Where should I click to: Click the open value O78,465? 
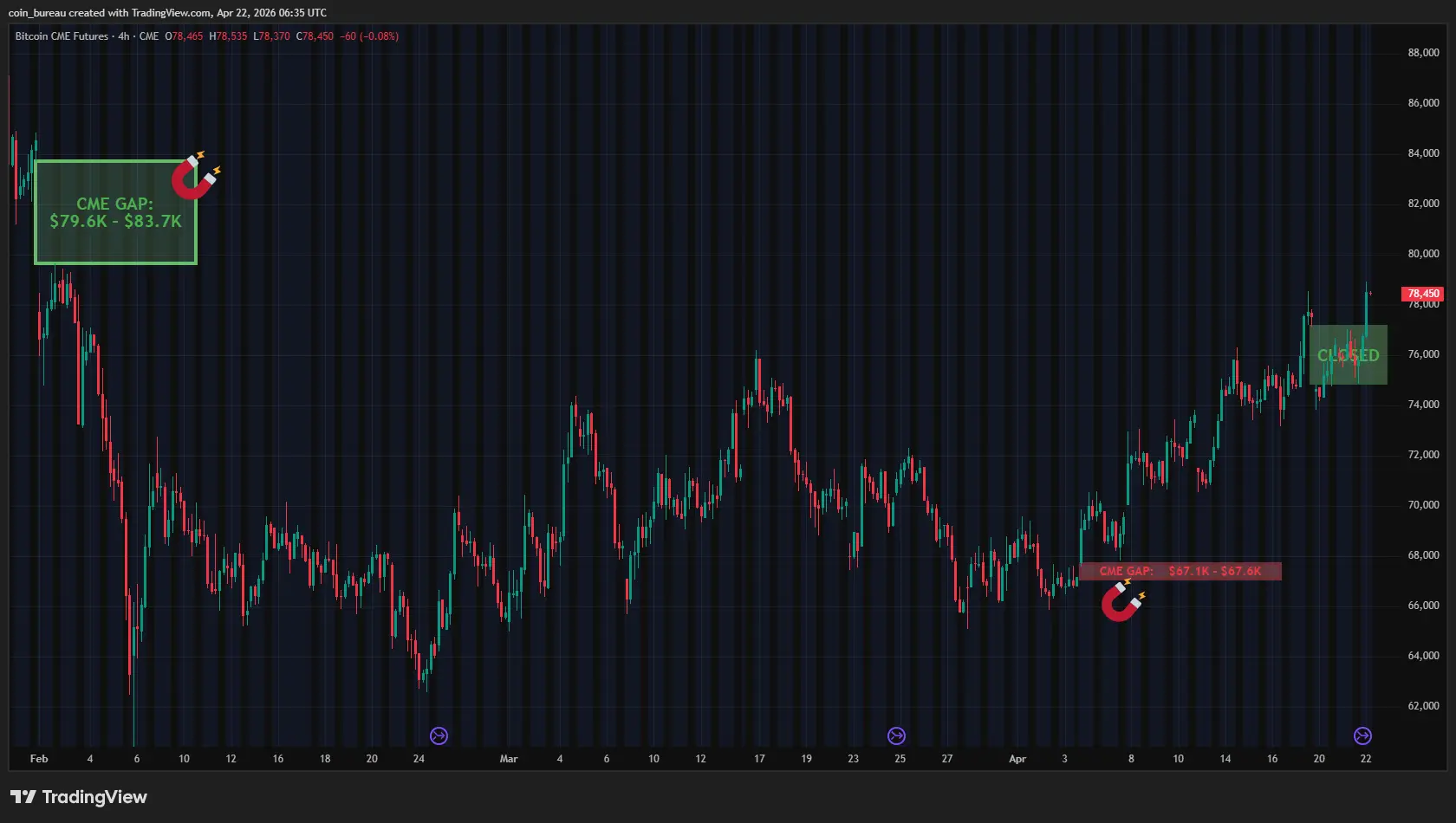pyautogui.click(x=184, y=36)
